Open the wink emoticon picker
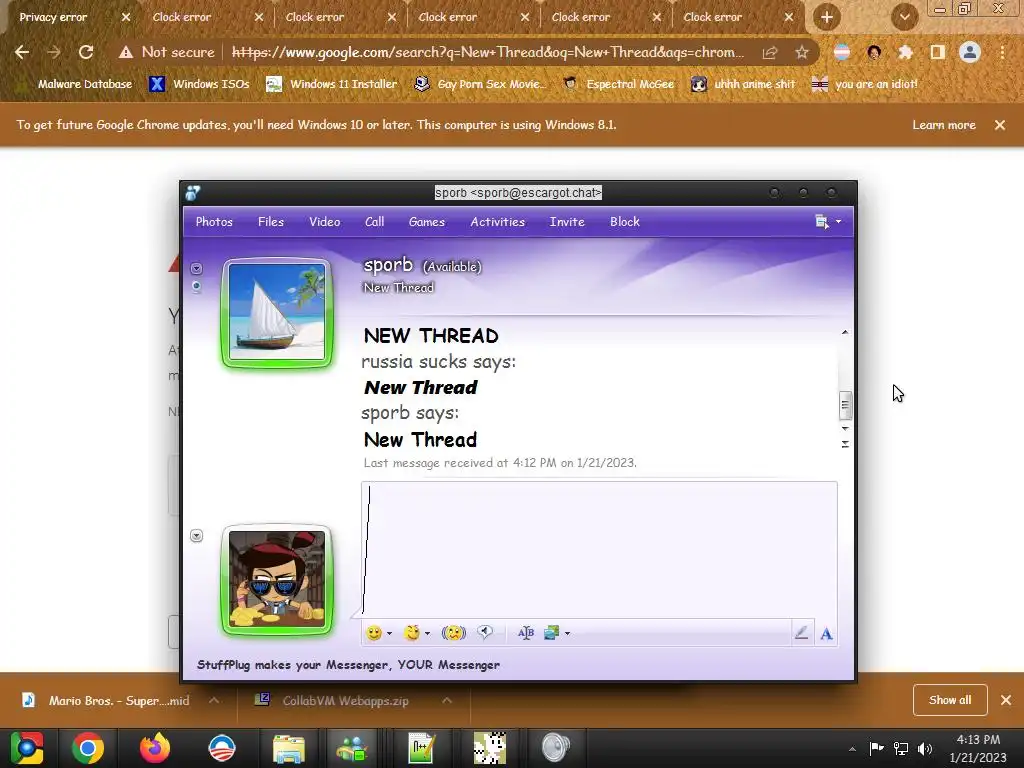Screen dimensions: 1024x768 pyautogui.click(x=411, y=633)
